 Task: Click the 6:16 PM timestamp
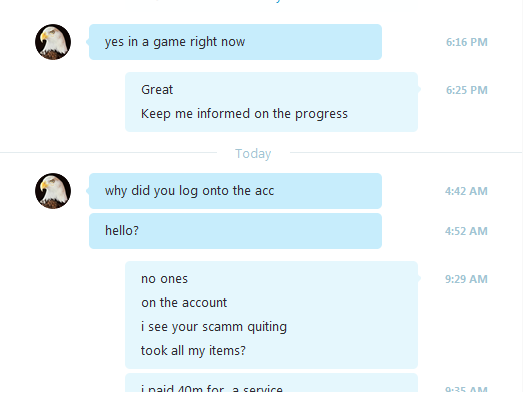(467, 42)
